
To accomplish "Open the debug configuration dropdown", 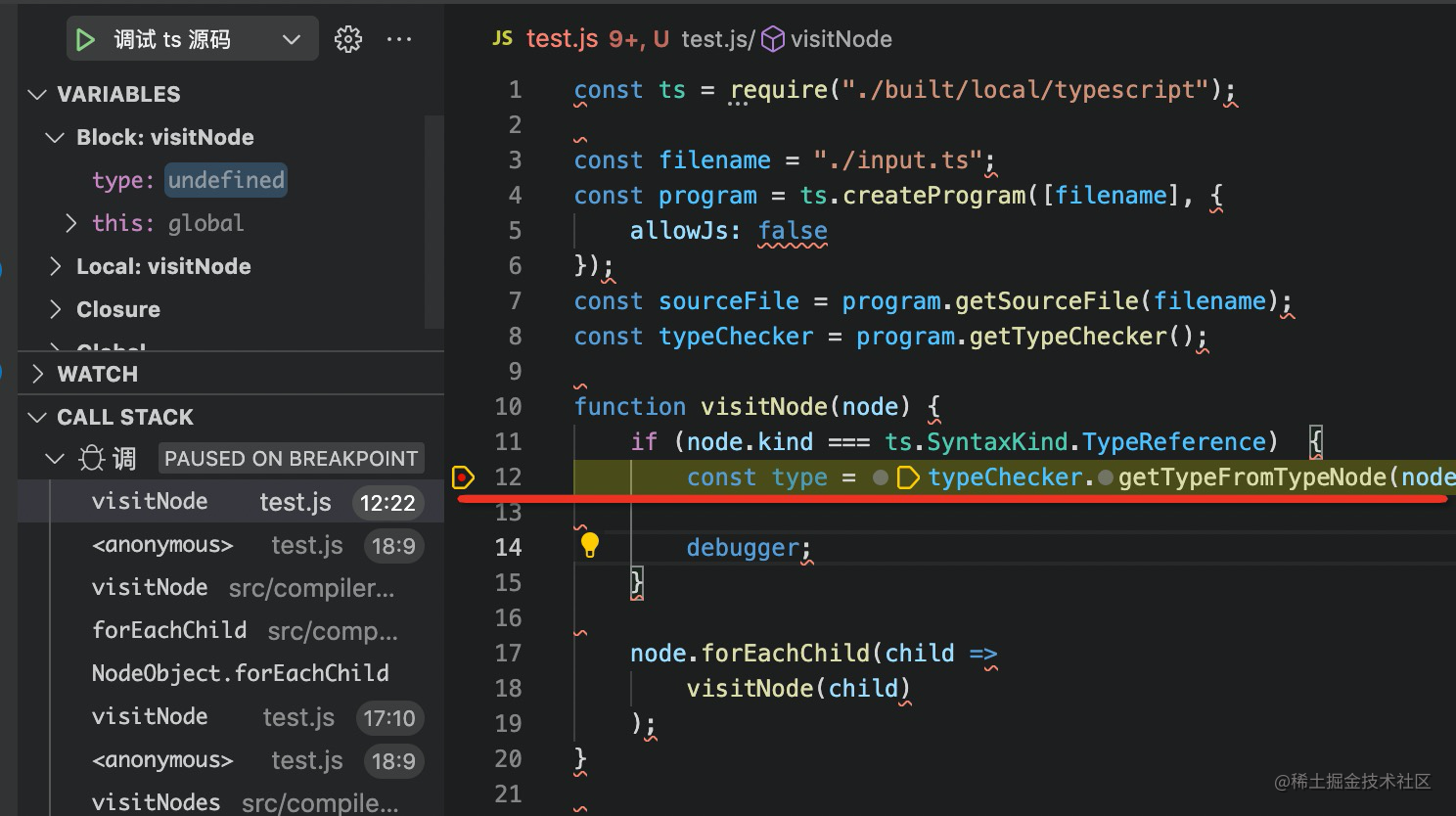I will [x=291, y=40].
